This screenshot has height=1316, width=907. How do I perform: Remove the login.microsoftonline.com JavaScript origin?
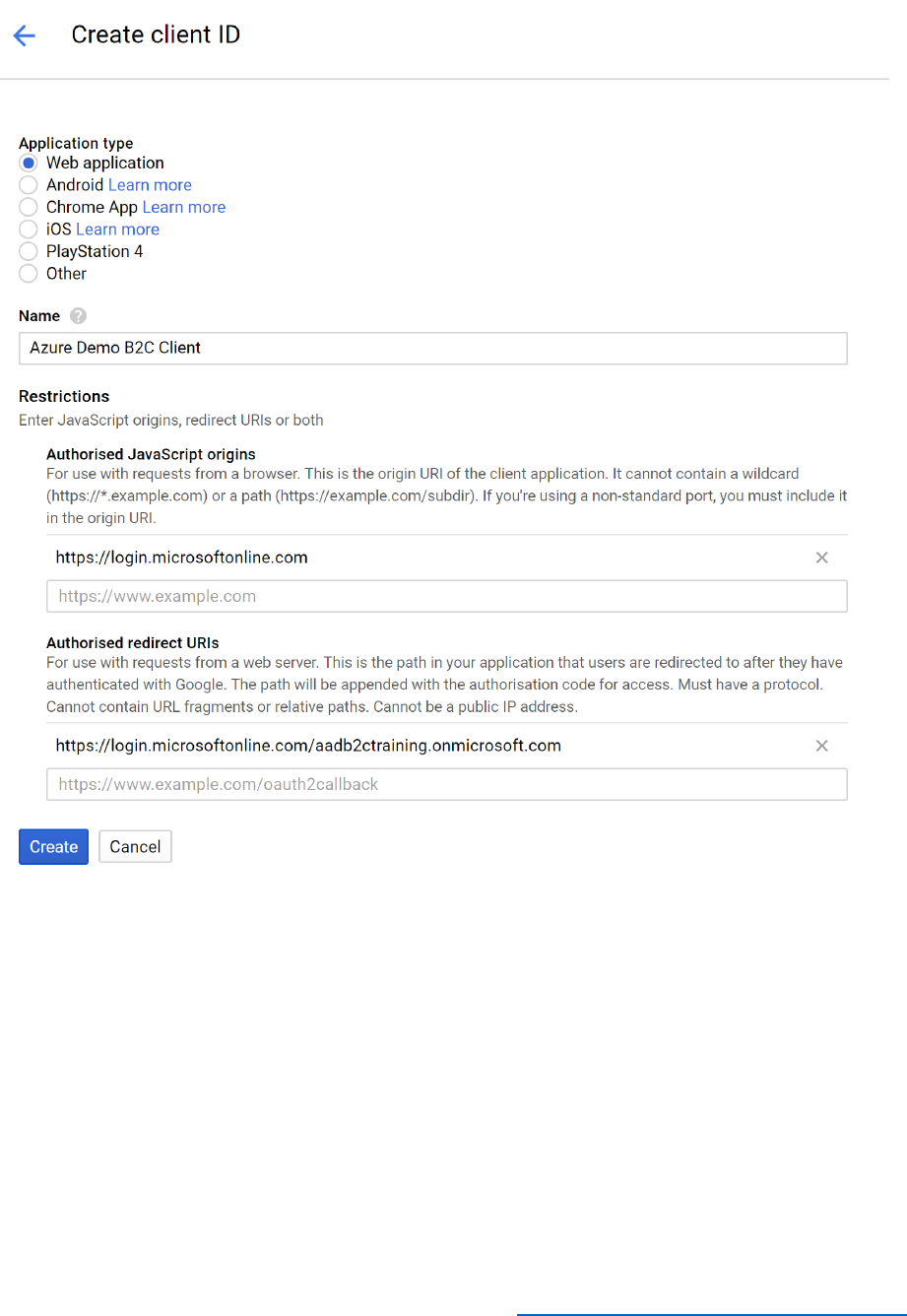coord(821,558)
